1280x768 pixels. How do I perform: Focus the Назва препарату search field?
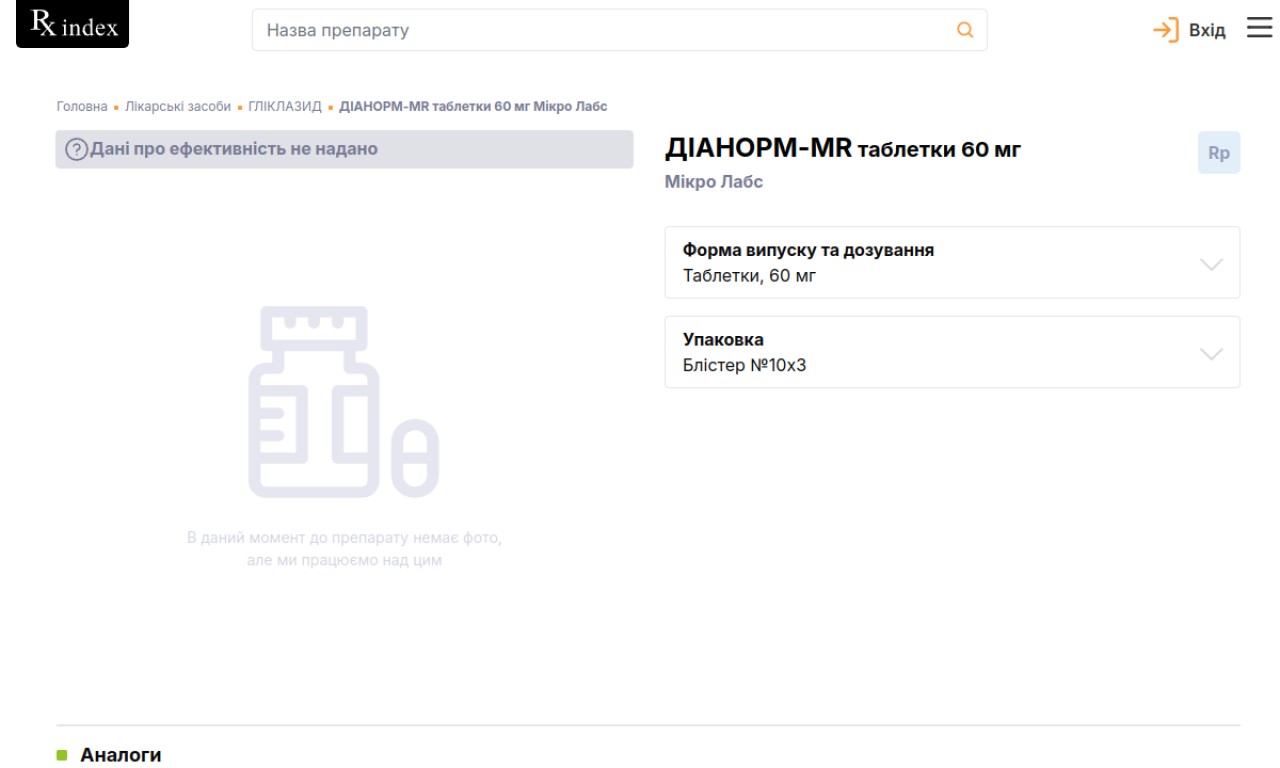coord(600,30)
